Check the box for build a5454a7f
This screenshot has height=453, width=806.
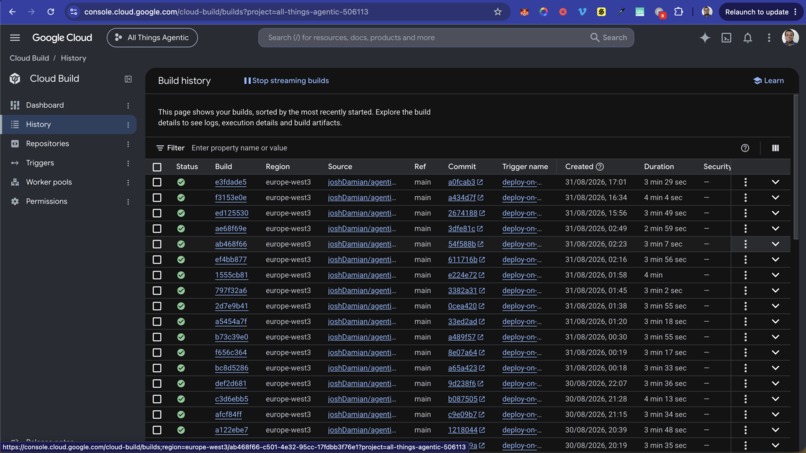[x=157, y=321]
